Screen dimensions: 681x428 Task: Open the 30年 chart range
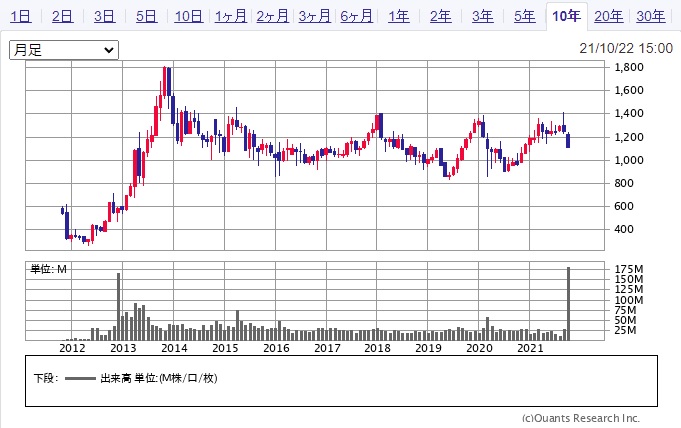tap(651, 17)
